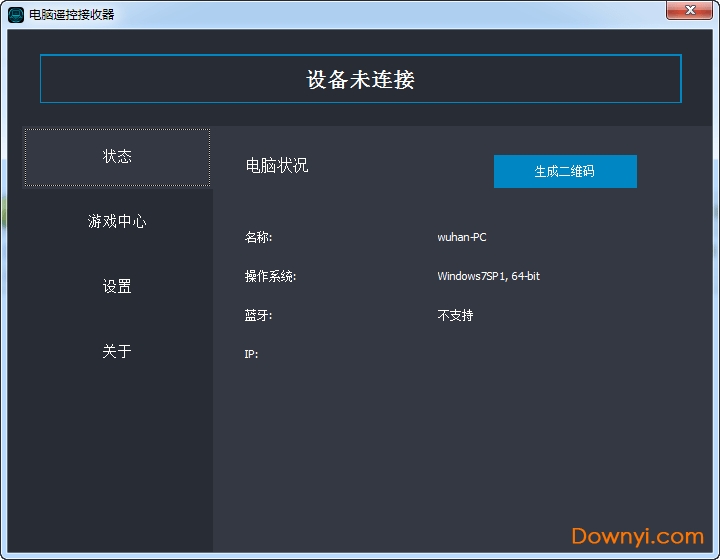Select the 状态 tab in sidebar
This screenshot has height=560, width=720.
(x=117, y=157)
